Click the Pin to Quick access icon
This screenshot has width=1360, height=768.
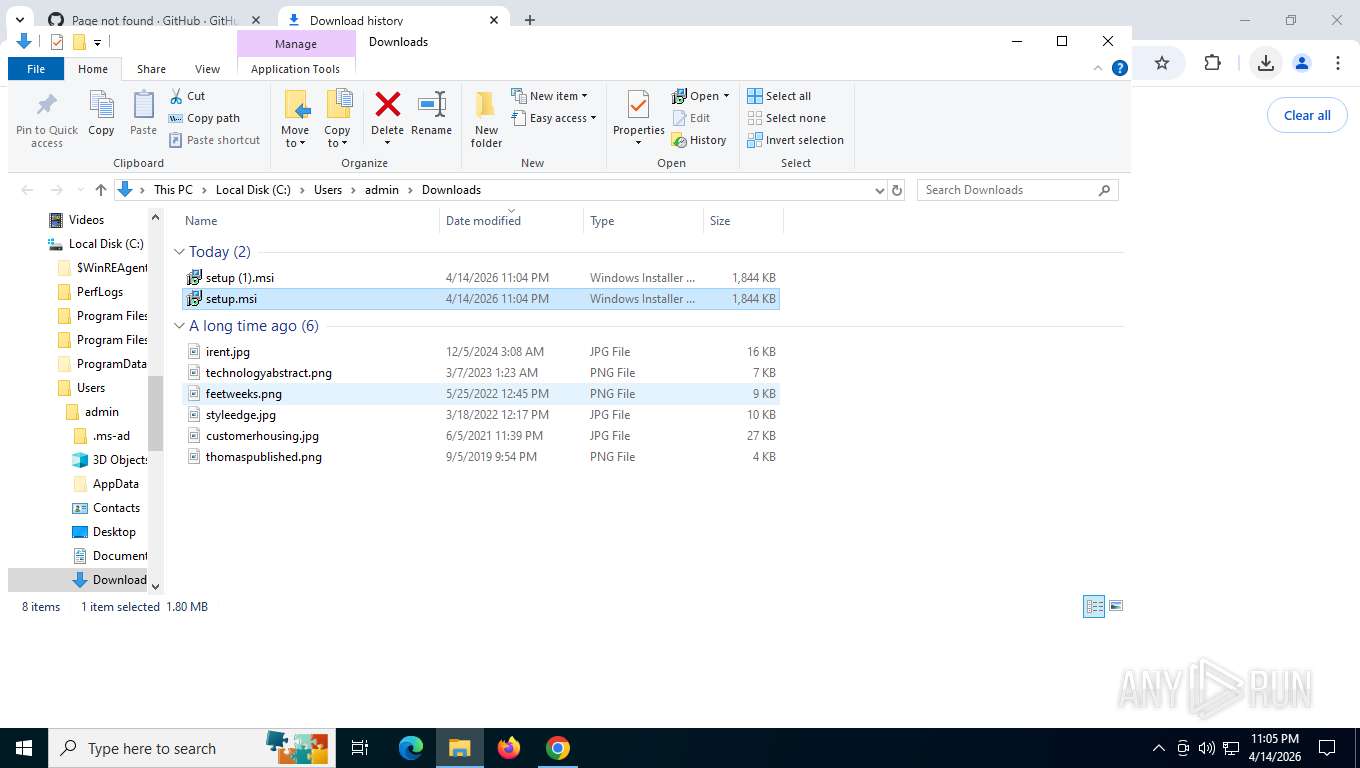pos(47,105)
